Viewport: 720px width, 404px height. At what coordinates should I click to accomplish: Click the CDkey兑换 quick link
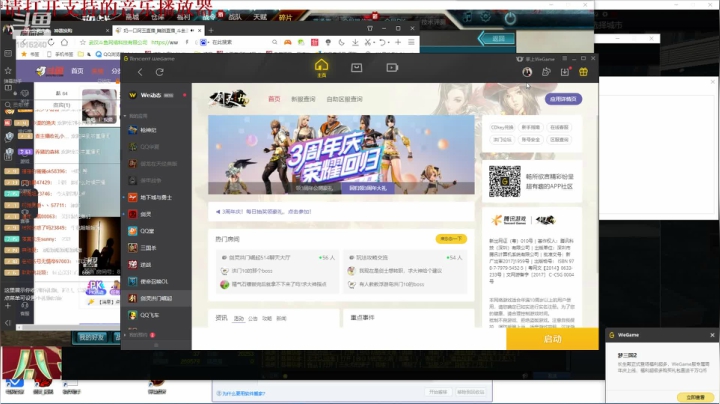click(502, 127)
